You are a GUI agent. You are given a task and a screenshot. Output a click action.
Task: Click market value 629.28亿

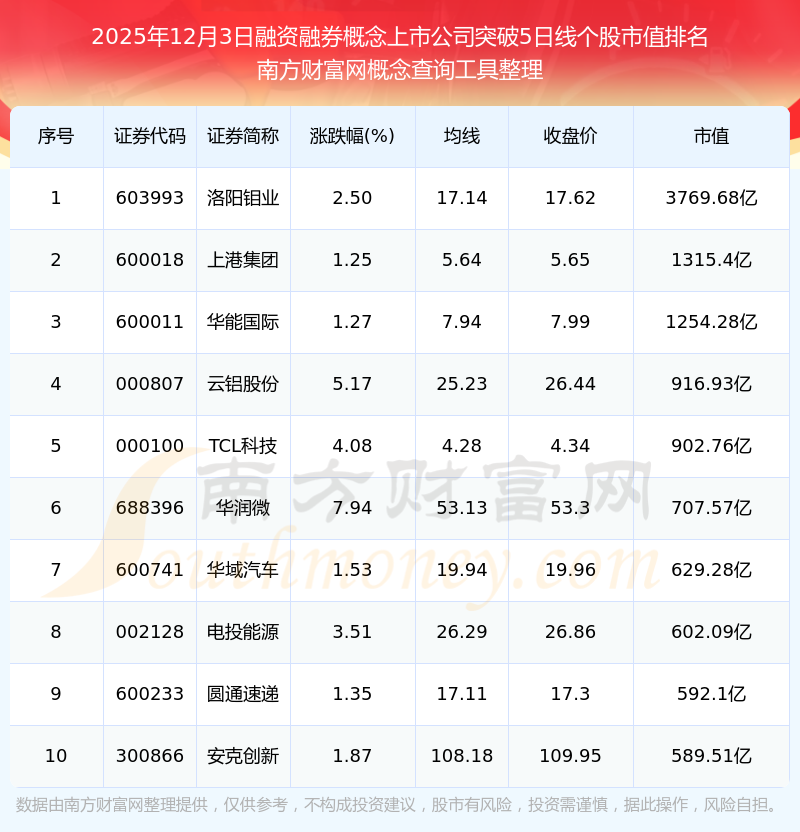711,570
